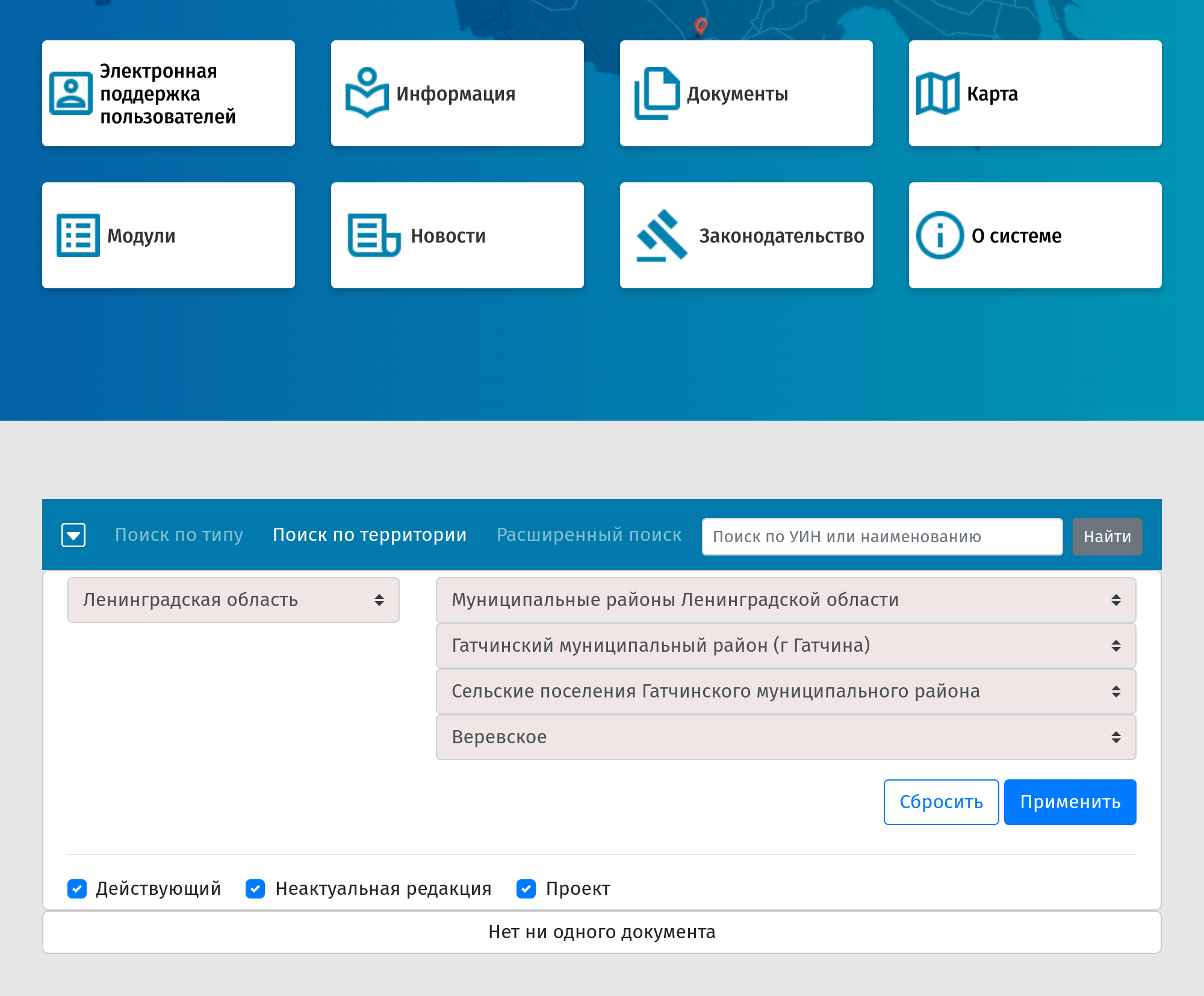This screenshot has height=996, width=1204.
Task: Switch to Поиск по типу tab
Action: tap(179, 535)
